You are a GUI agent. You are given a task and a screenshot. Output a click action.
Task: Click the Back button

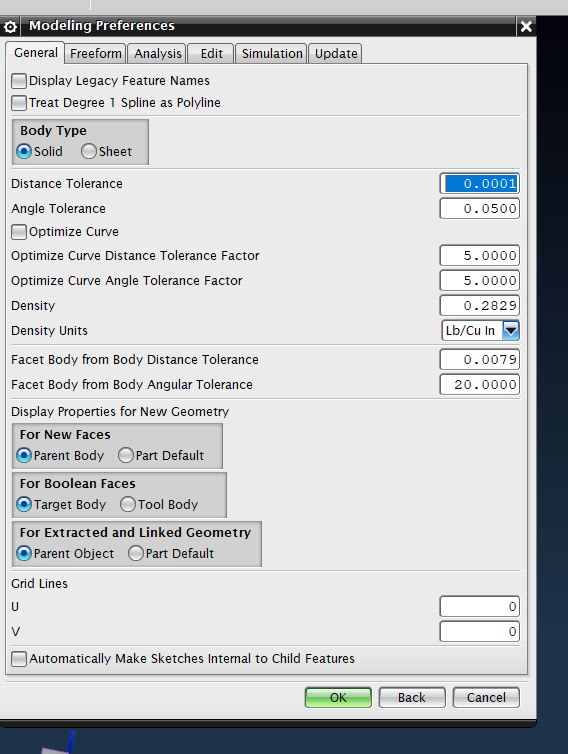coord(412,698)
